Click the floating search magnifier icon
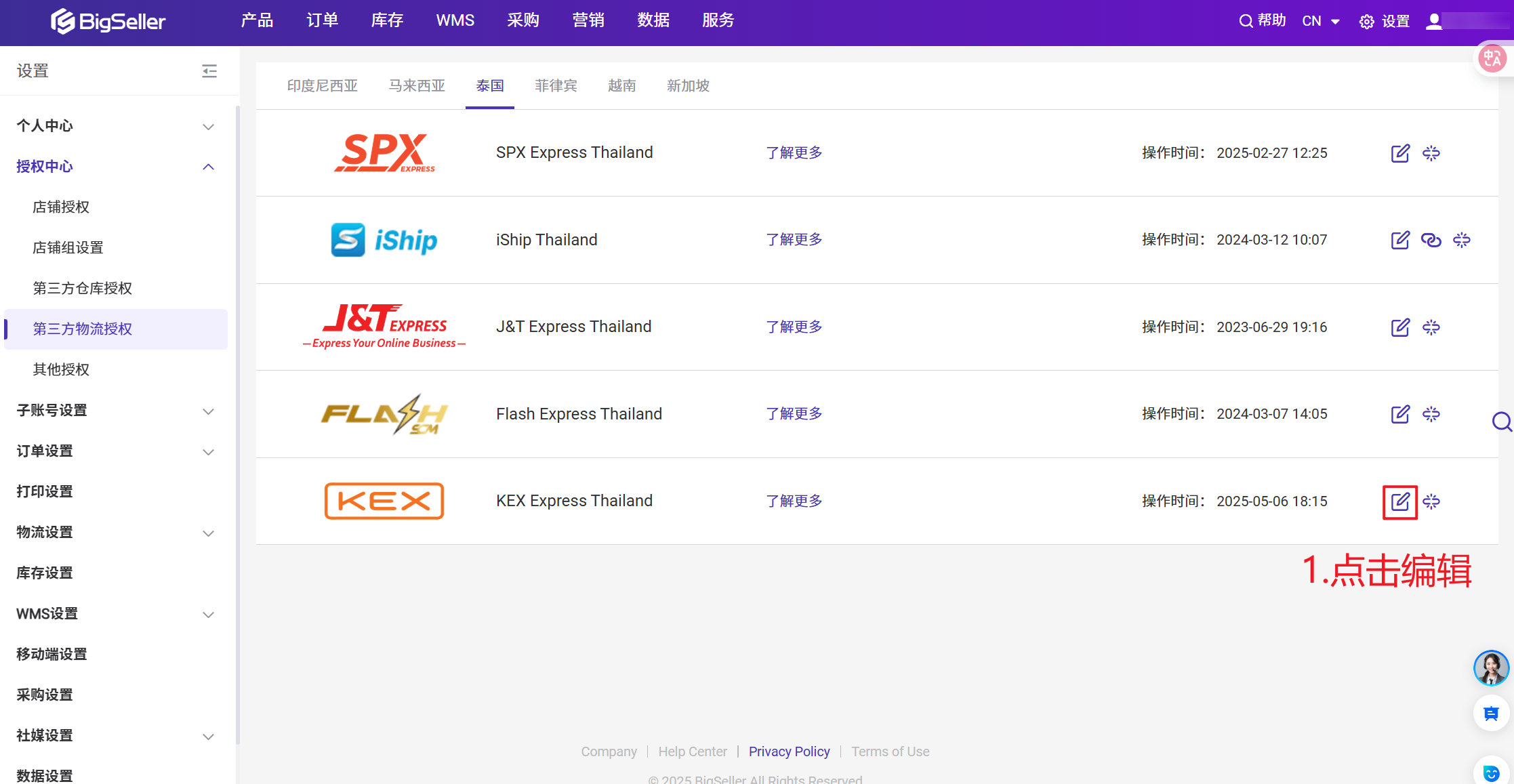Screen dimensions: 1514x784 (1502, 422)
